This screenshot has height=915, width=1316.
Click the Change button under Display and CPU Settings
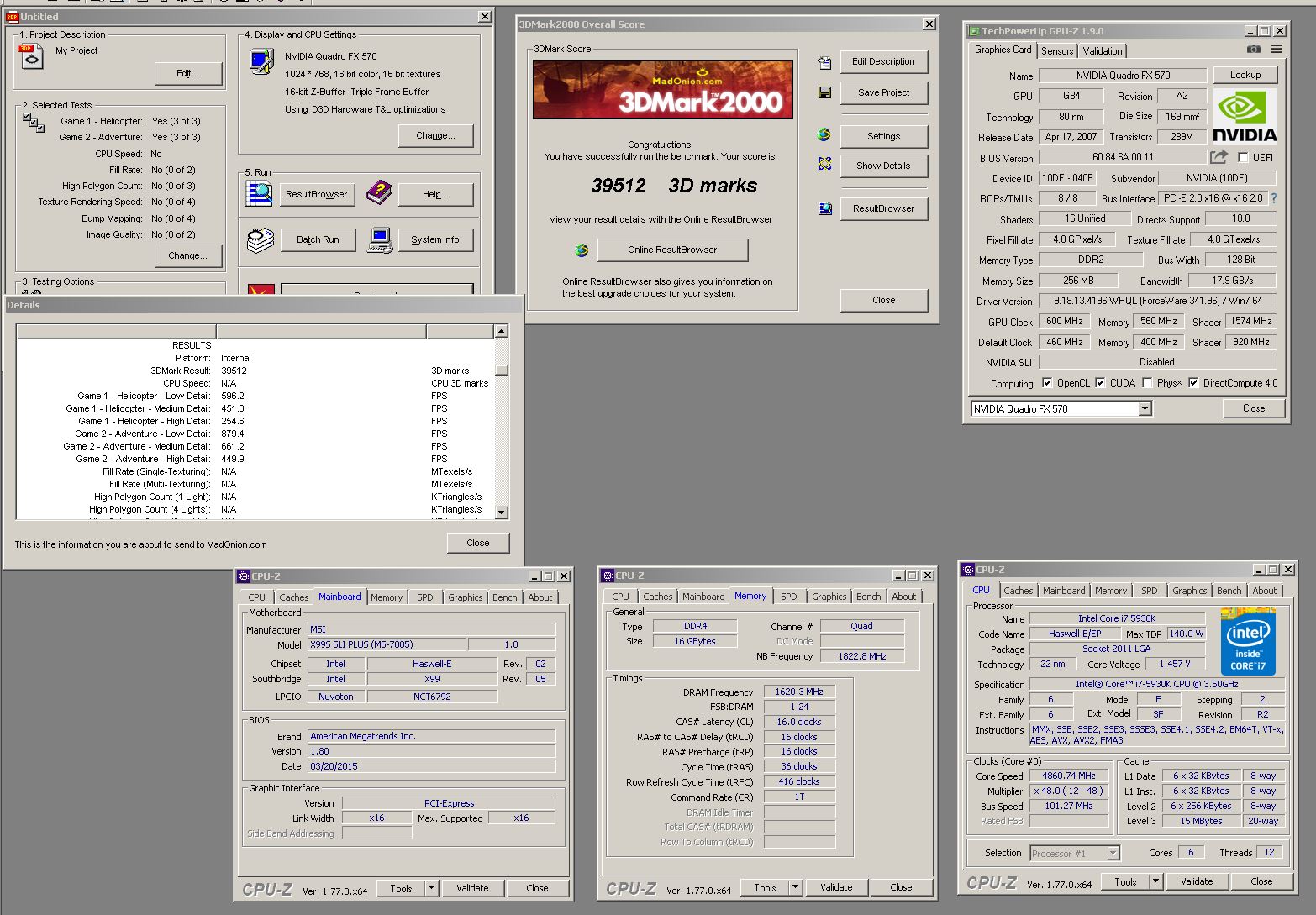click(x=435, y=135)
